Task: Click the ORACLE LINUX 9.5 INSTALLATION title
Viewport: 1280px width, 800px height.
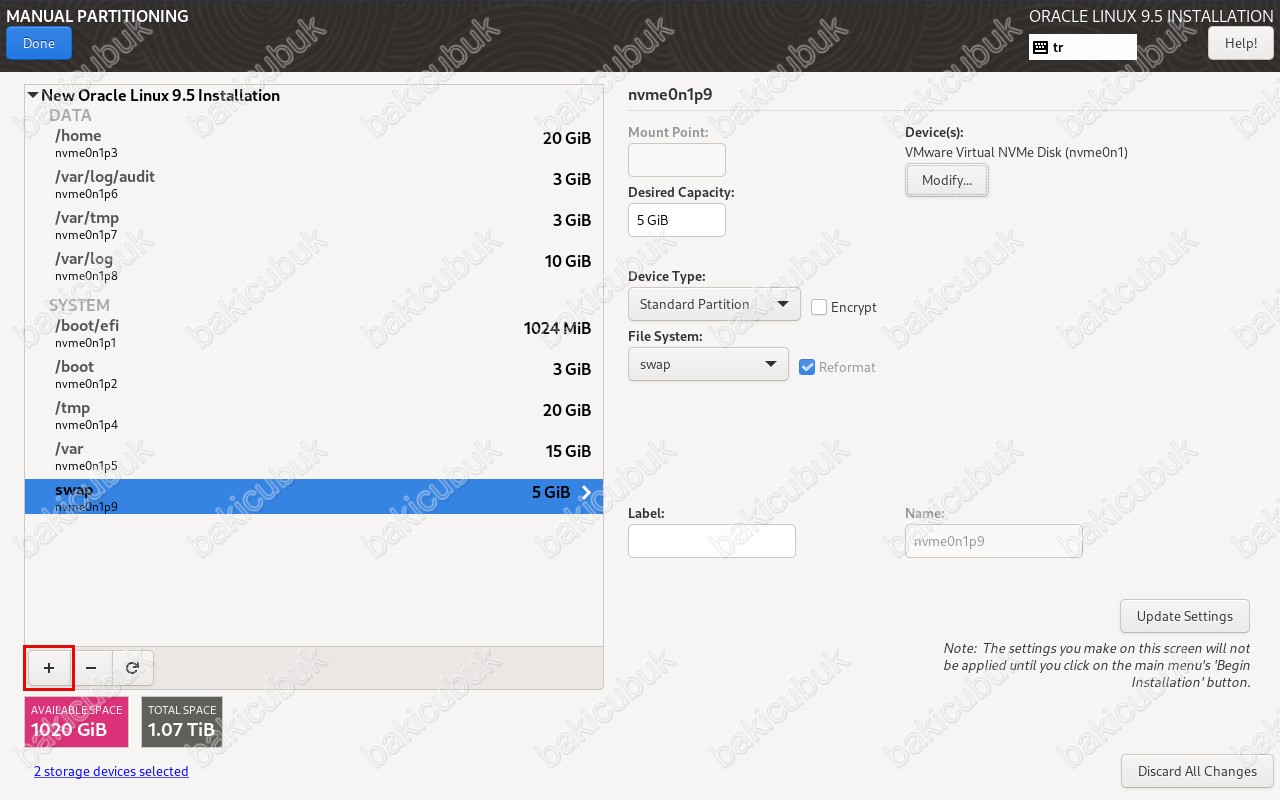Action: (x=1151, y=16)
